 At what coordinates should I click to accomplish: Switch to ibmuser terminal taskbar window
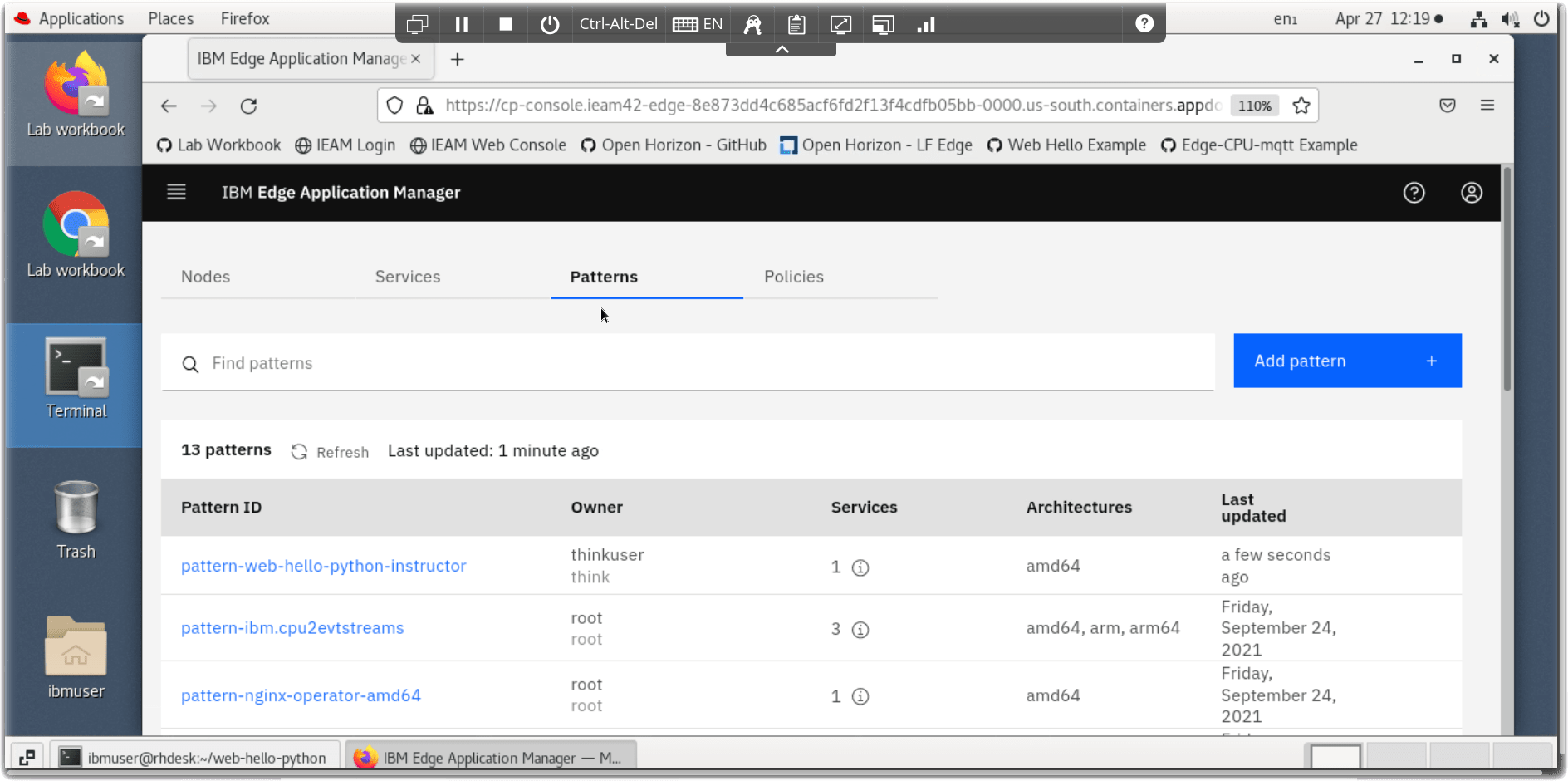pyautogui.click(x=196, y=758)
